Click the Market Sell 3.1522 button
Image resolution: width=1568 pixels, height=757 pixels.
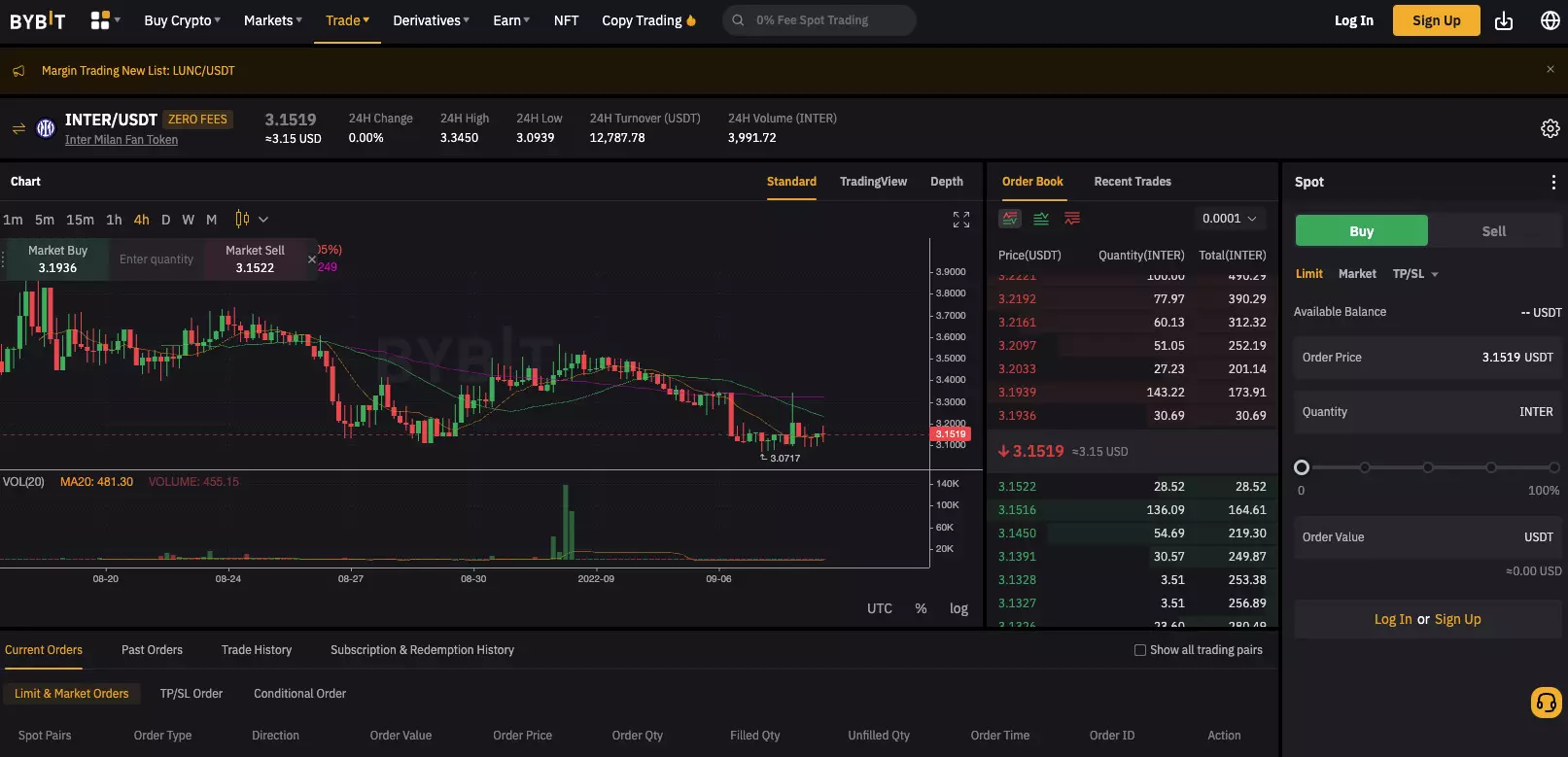[x=255, y=259]
